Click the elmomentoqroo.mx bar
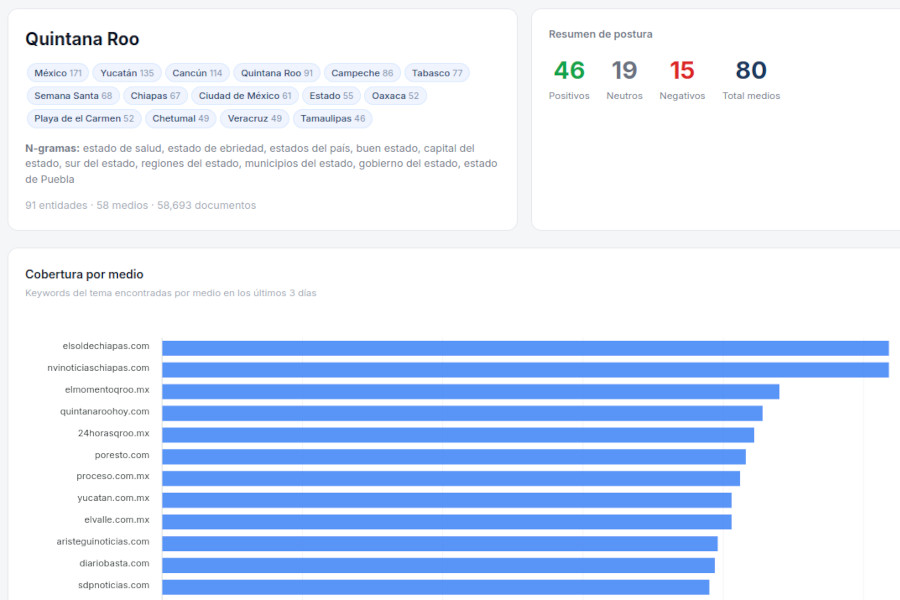 point(470,392)
